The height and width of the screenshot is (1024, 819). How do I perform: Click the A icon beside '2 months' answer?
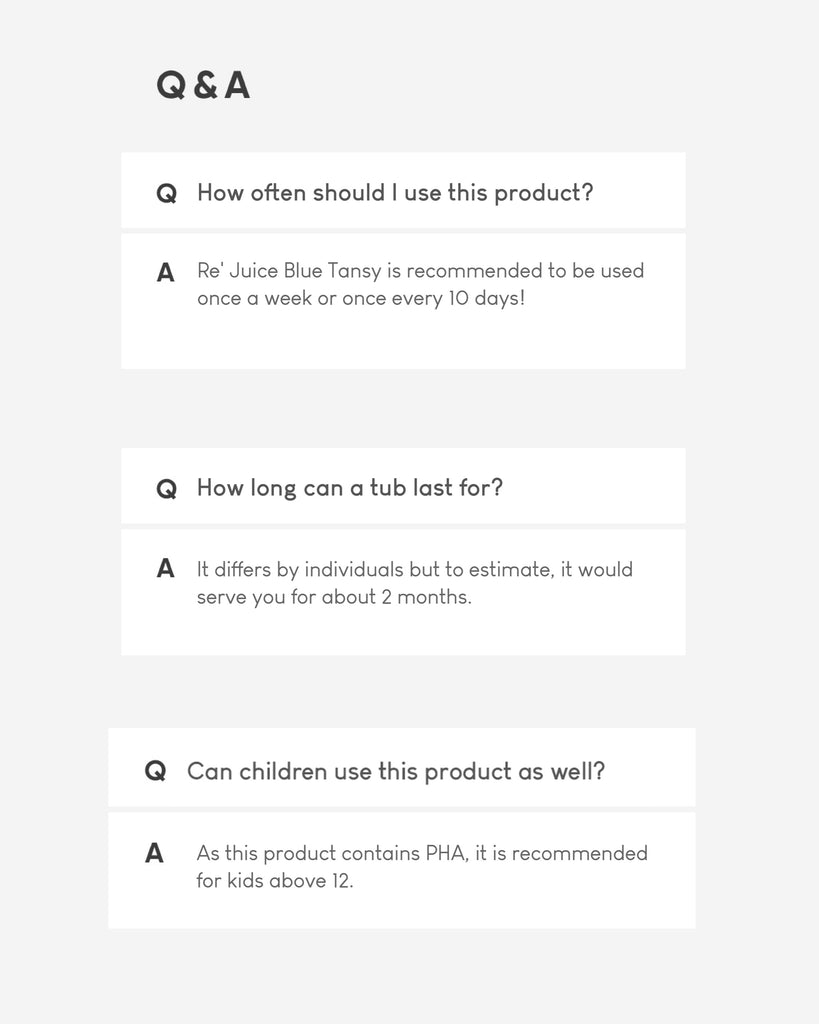coord(166,569)
